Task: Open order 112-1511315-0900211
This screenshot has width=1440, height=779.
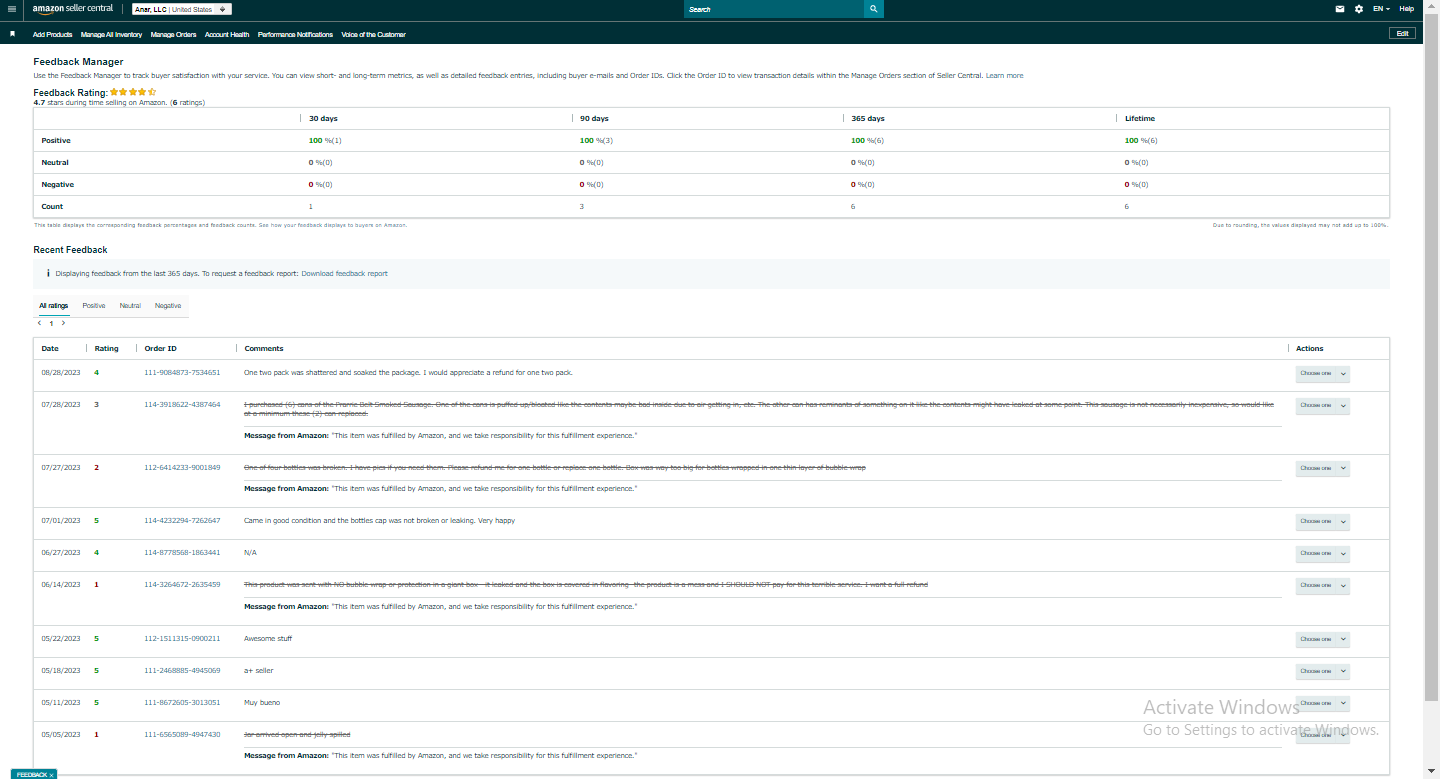Action: (x=182, y=639)
